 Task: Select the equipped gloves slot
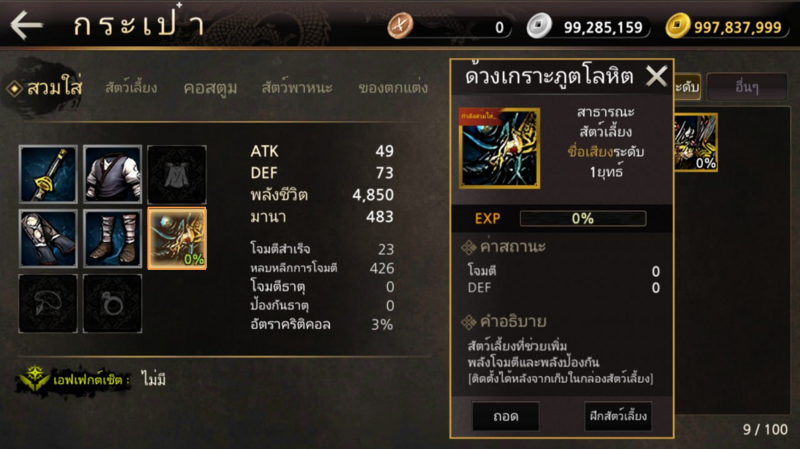(48, 238)
